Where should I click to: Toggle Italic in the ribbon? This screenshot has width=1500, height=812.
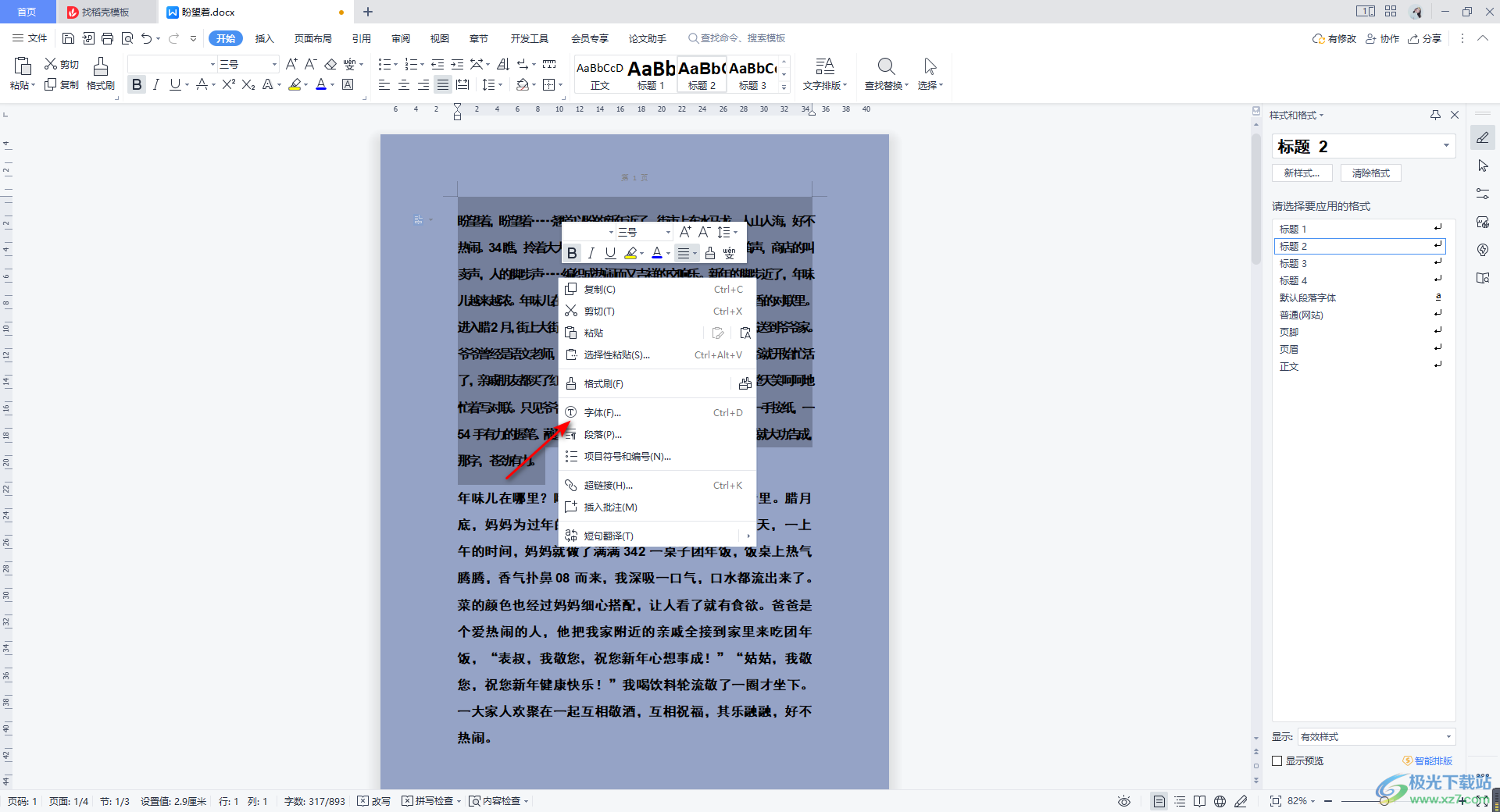pyautogui.click(x=156, y=84)
